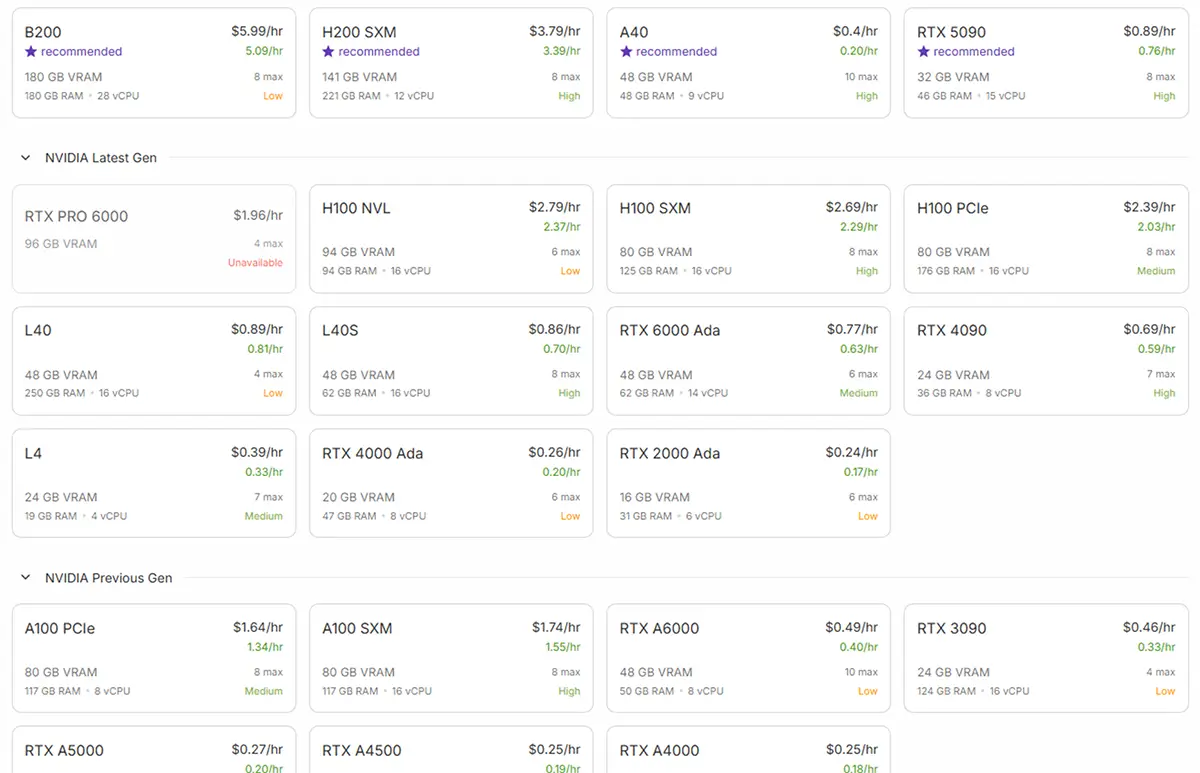Pick the RTX A5000 GPU card
The height and width of the screenshot is (773, 1200).
[154, 750]
